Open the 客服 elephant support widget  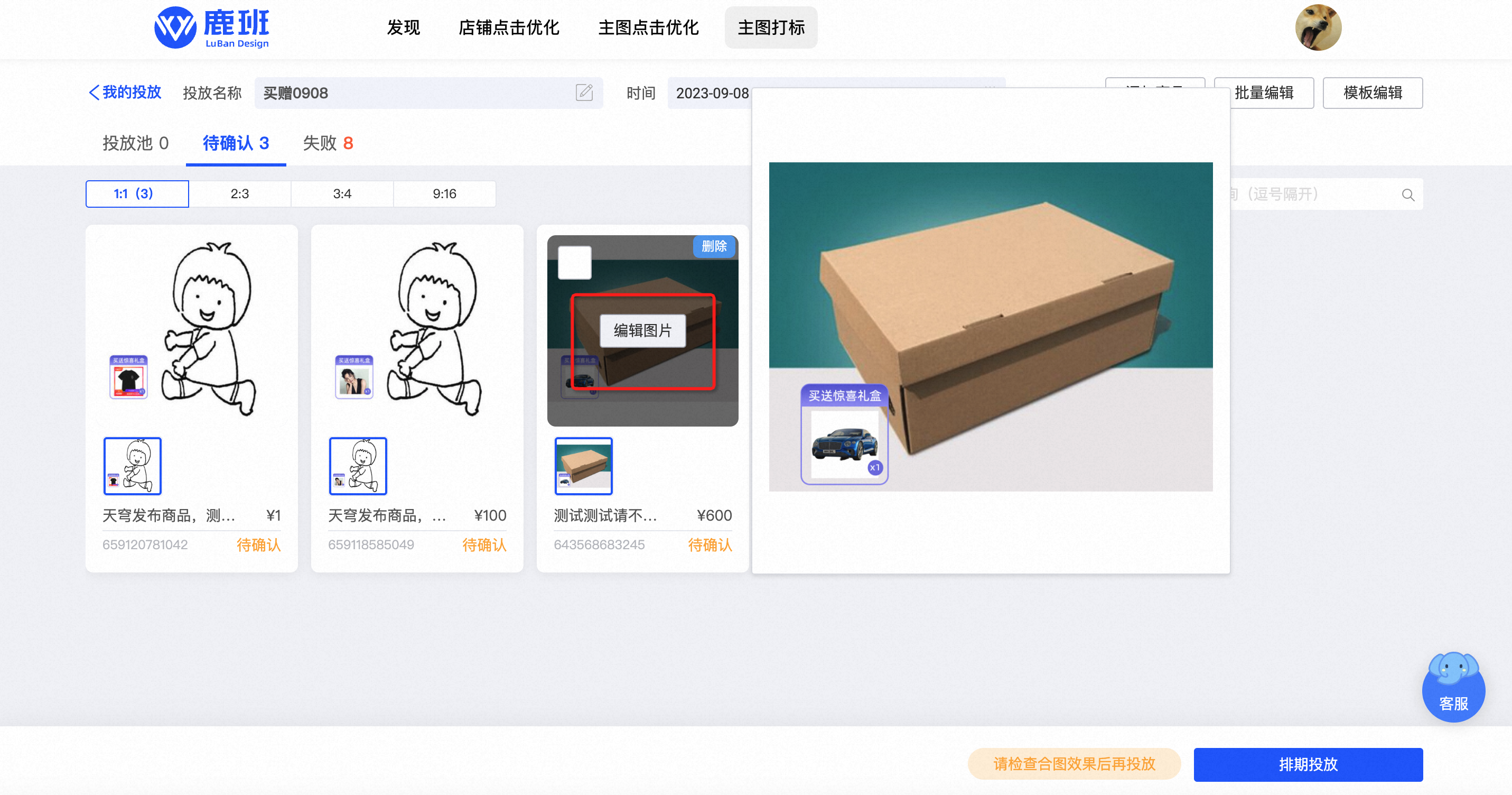1453,687
